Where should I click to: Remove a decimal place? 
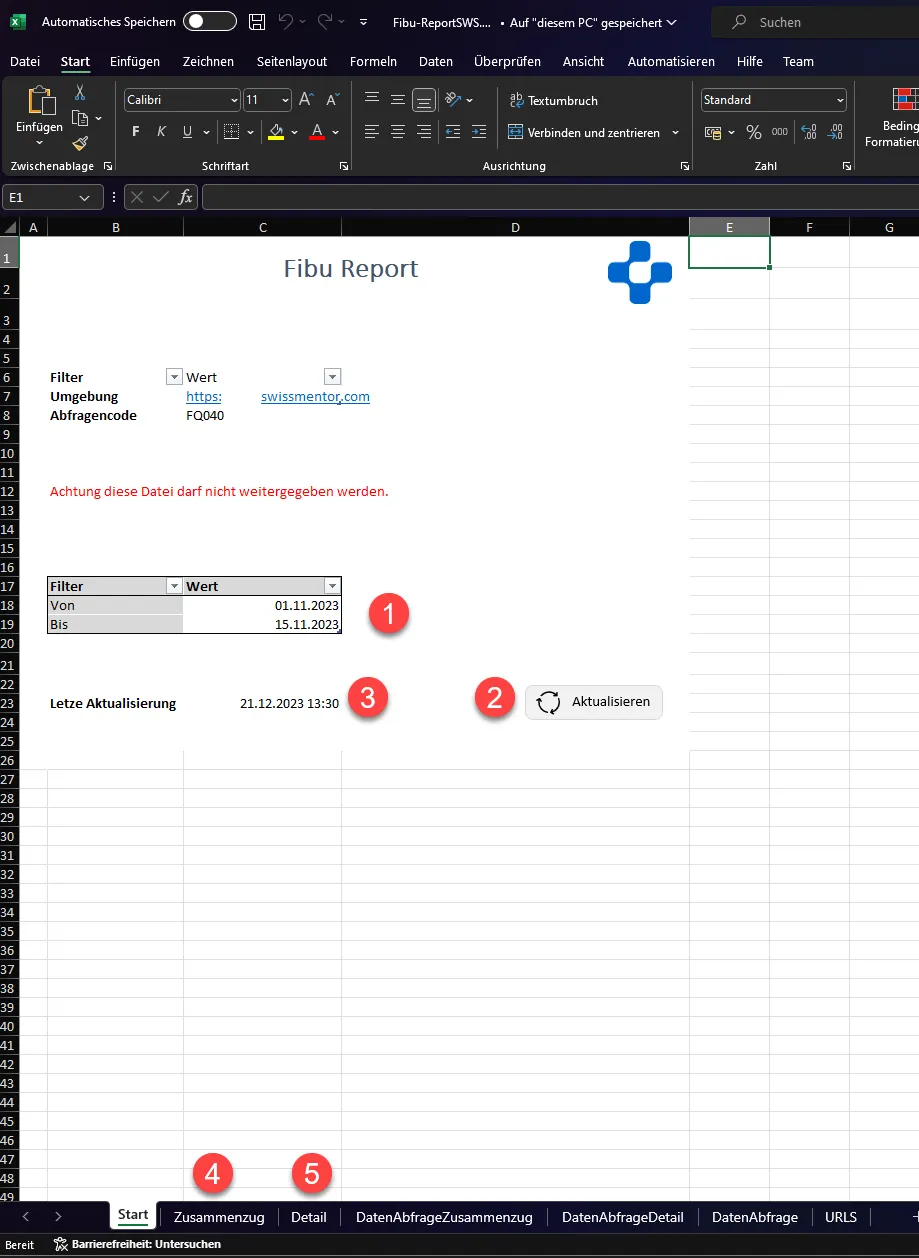point(836,133)
